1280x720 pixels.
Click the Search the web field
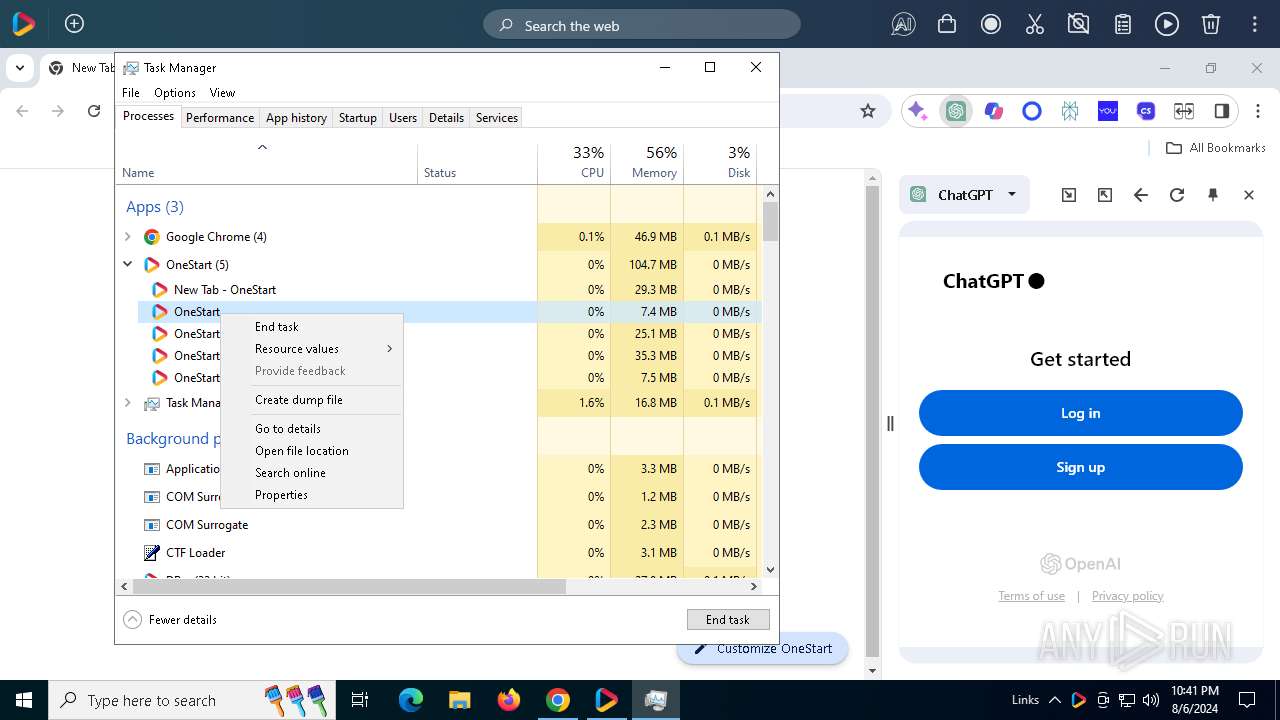coord(642,25)
